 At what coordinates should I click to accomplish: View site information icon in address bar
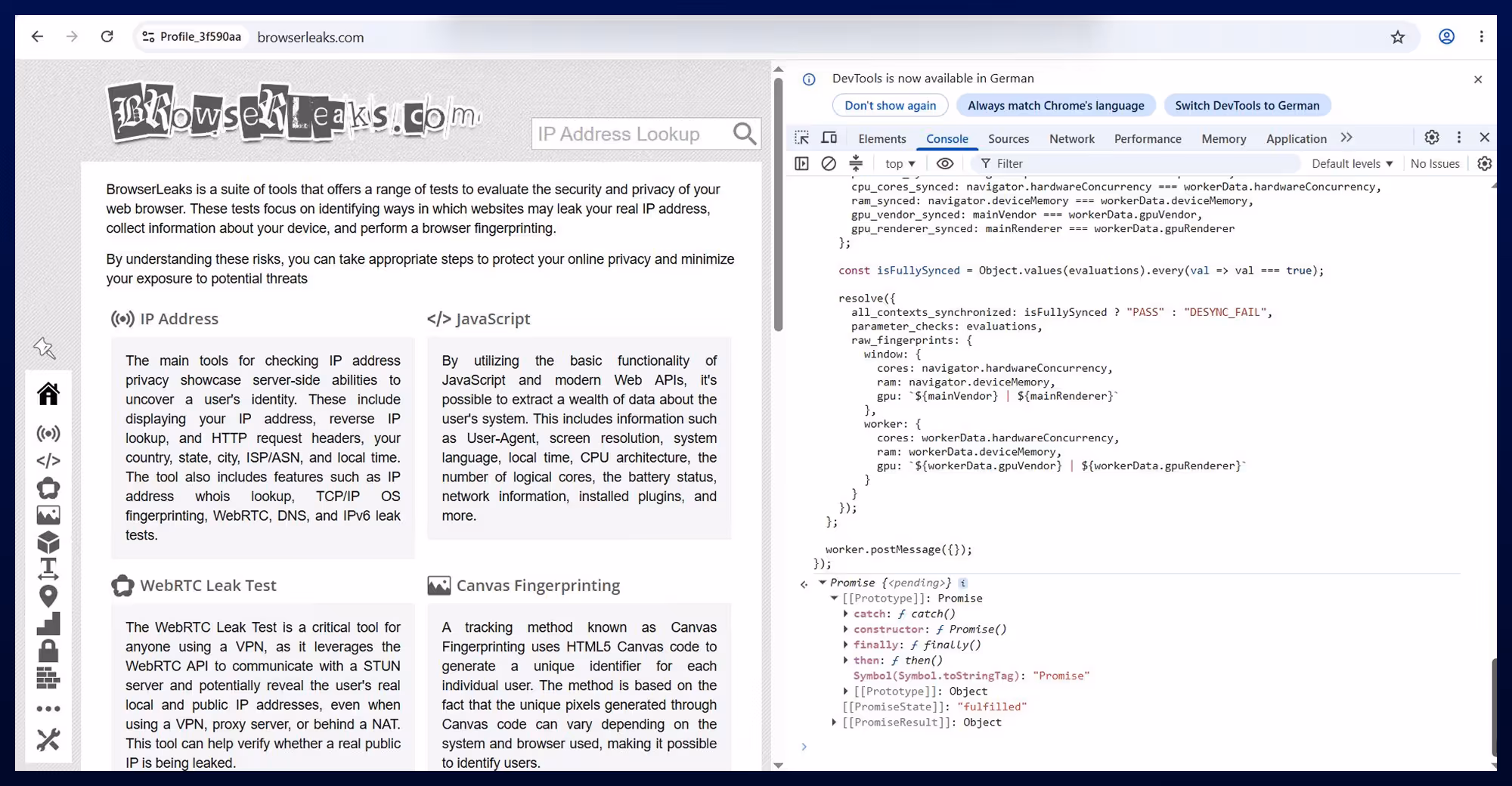point(148,36)
